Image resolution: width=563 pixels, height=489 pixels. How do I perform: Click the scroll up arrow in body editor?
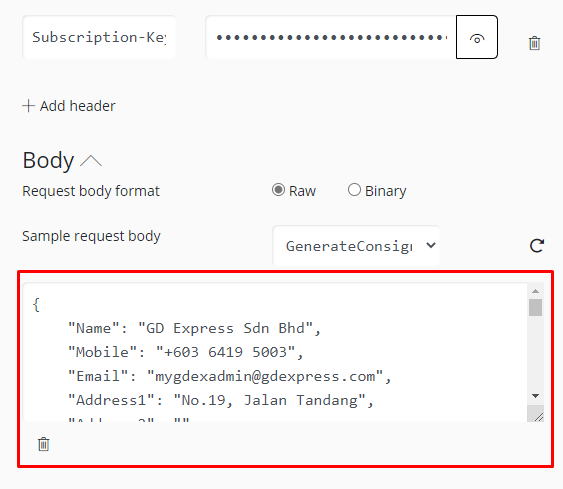coord(535,291)
